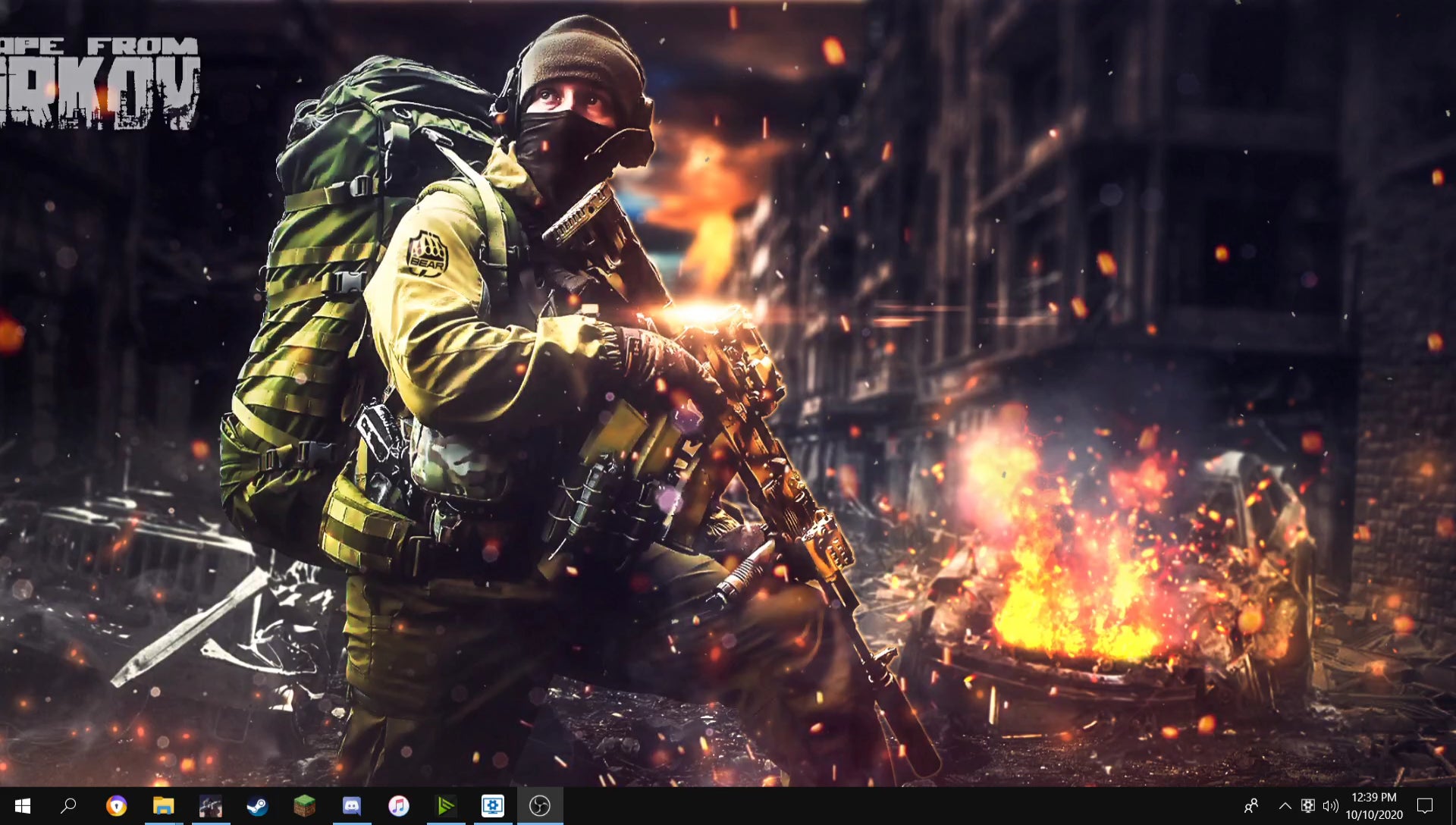Open the green play-arrow app on taskbar

[x=445, y=806]
